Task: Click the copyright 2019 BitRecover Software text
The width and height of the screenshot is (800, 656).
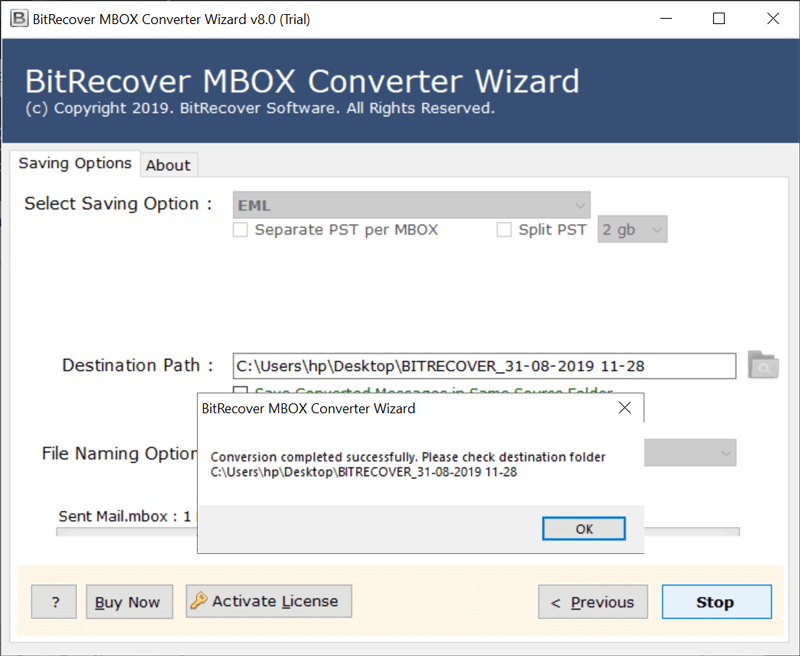Action: [x=260, y=108]
